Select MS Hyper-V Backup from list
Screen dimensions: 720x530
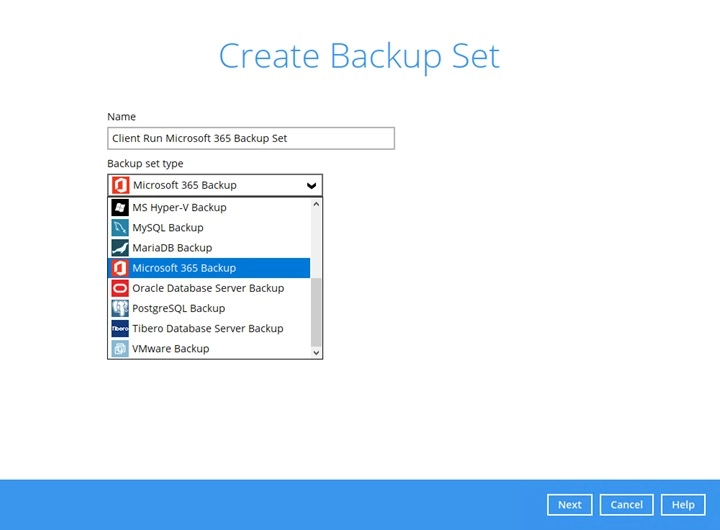click(x=209, y=208)
